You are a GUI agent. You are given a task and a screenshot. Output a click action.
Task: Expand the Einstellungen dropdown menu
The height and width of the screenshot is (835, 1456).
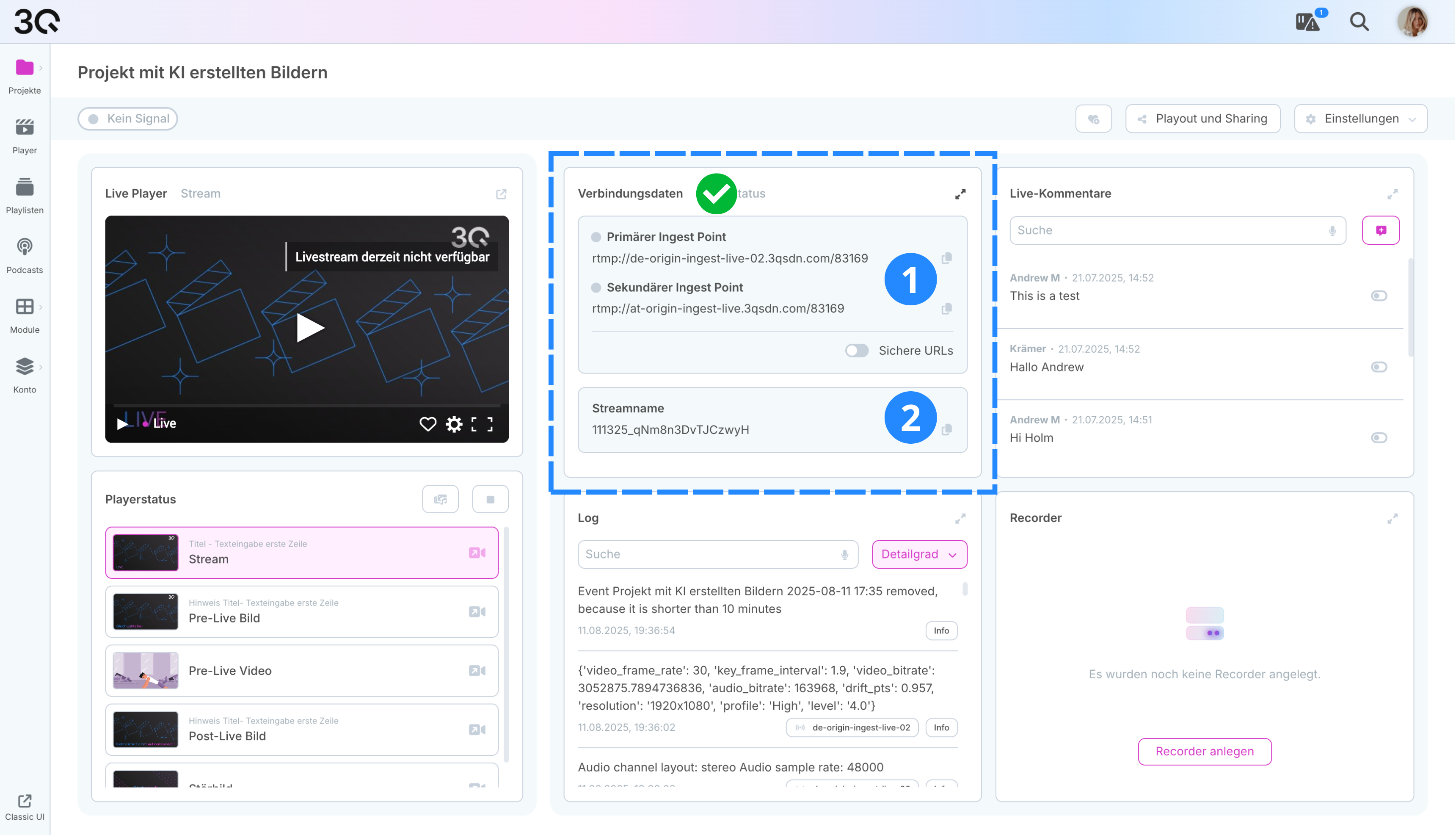[x=1361, y=119]
